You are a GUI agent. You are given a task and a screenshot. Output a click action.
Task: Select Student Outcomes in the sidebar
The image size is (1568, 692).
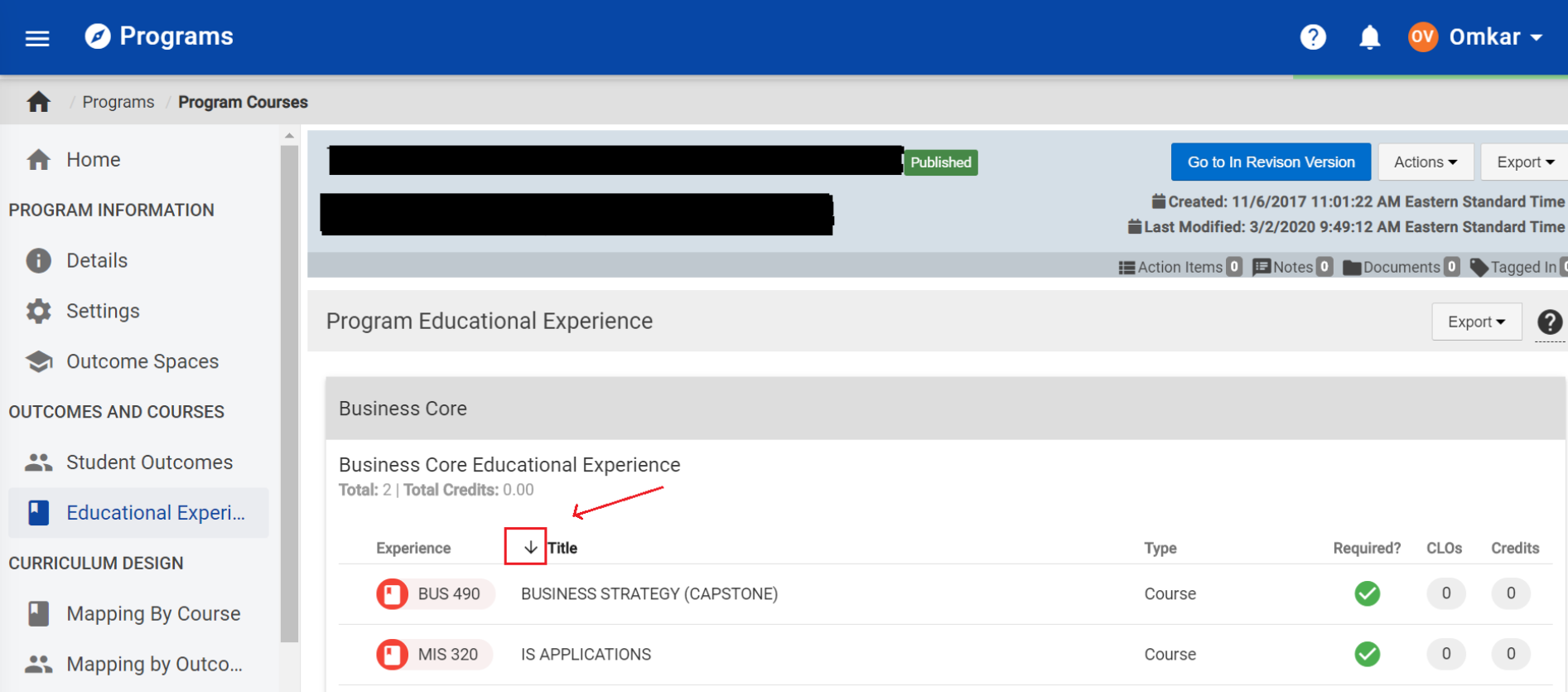pyautogui.click(x=149, y=462)
